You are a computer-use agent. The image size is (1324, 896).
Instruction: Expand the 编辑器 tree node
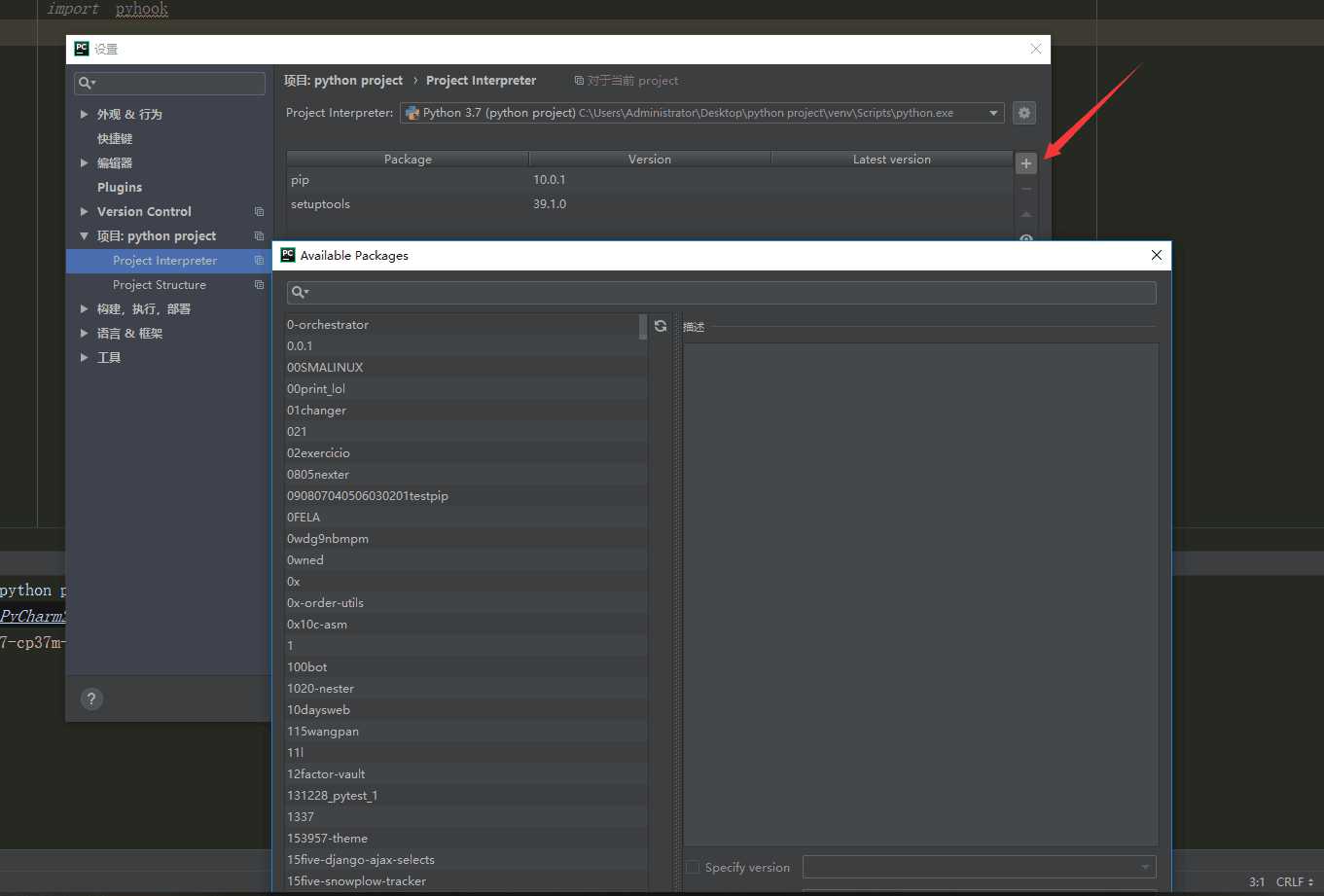point(84,163)
